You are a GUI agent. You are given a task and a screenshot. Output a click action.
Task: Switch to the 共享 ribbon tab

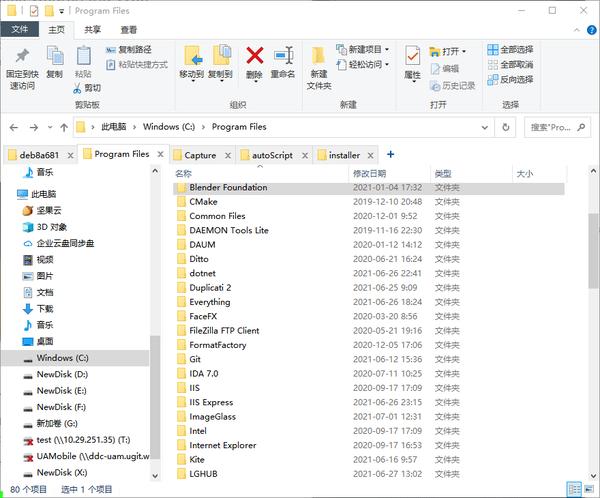tap(93, 29)
